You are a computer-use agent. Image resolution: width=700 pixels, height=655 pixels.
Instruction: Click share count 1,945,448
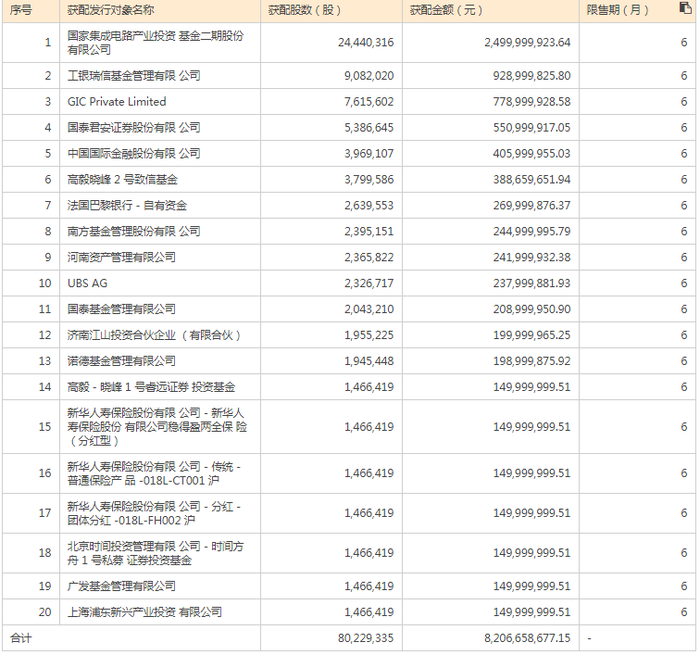click(x=369, y=361)
